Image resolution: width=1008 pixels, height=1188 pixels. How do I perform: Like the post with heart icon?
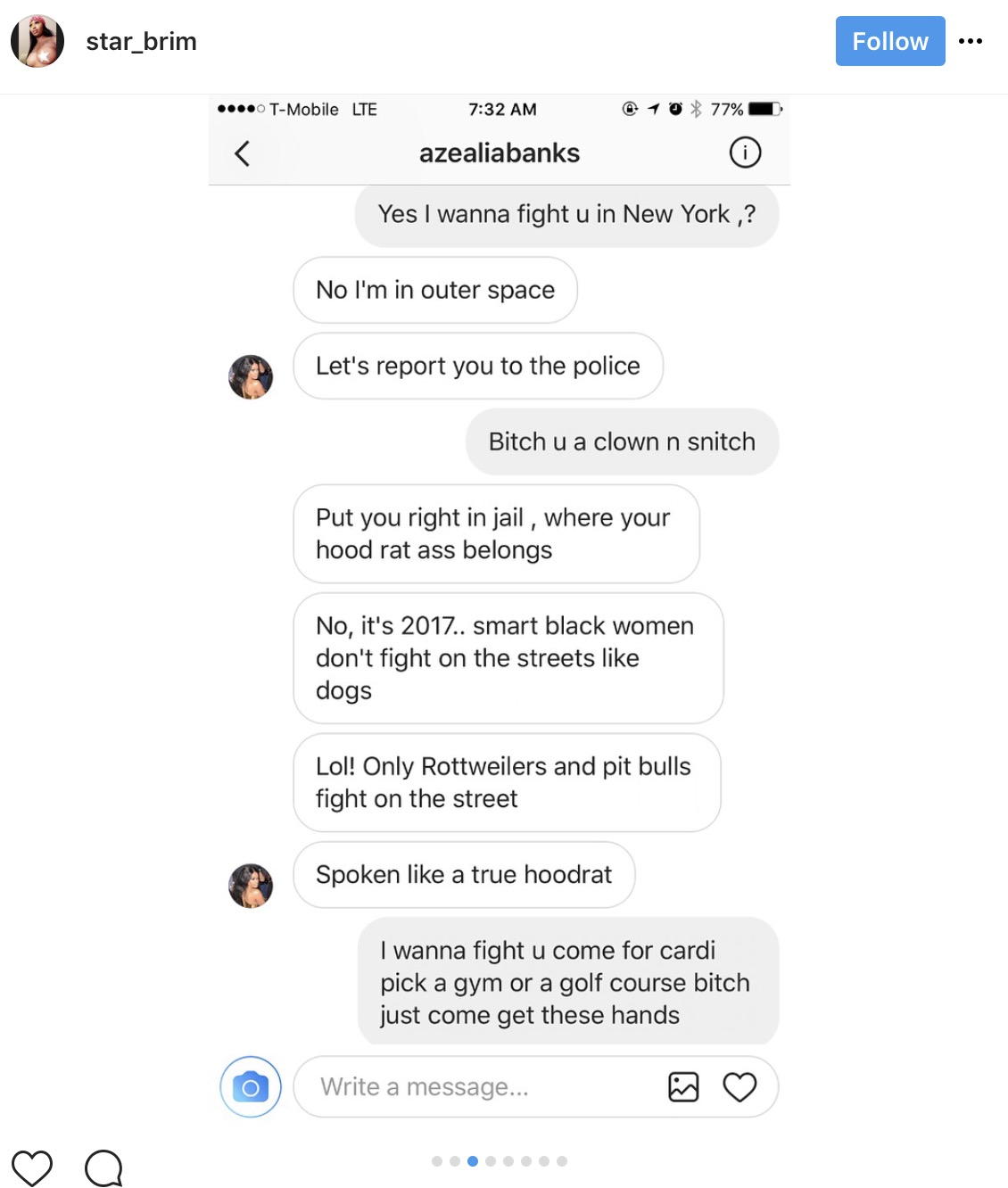32,1167
